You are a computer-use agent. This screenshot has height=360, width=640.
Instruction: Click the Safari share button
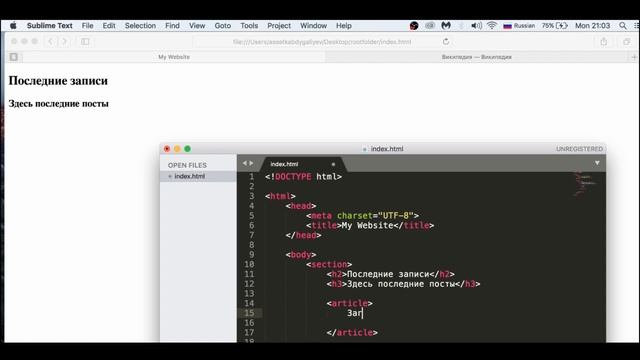point(604,41)
